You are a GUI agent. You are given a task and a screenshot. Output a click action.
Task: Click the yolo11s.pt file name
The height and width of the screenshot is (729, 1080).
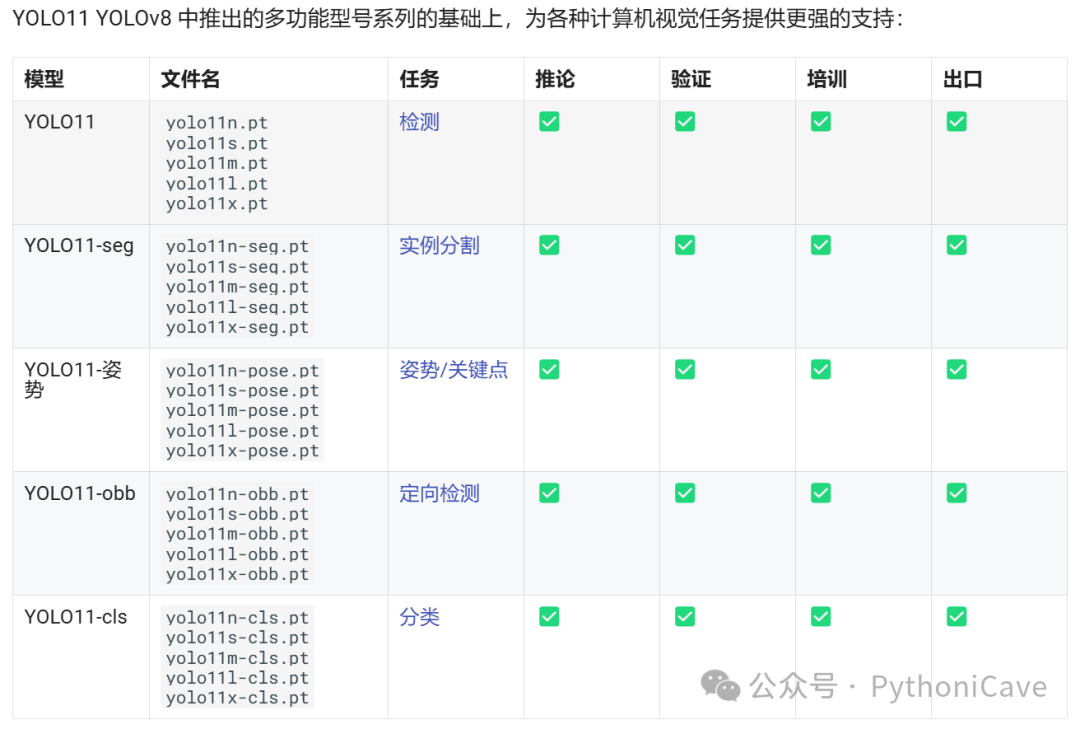[216, 143]
